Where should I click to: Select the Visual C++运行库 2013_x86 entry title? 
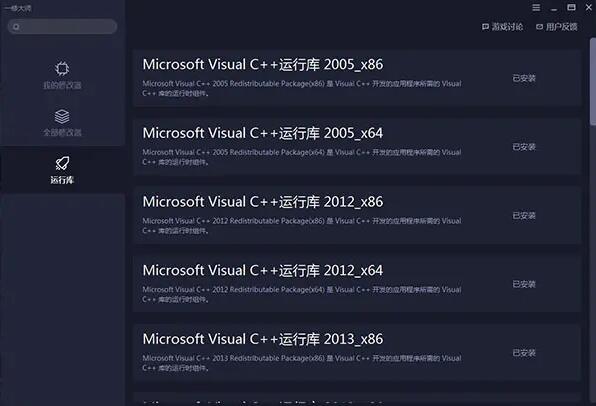click(263, 339)
